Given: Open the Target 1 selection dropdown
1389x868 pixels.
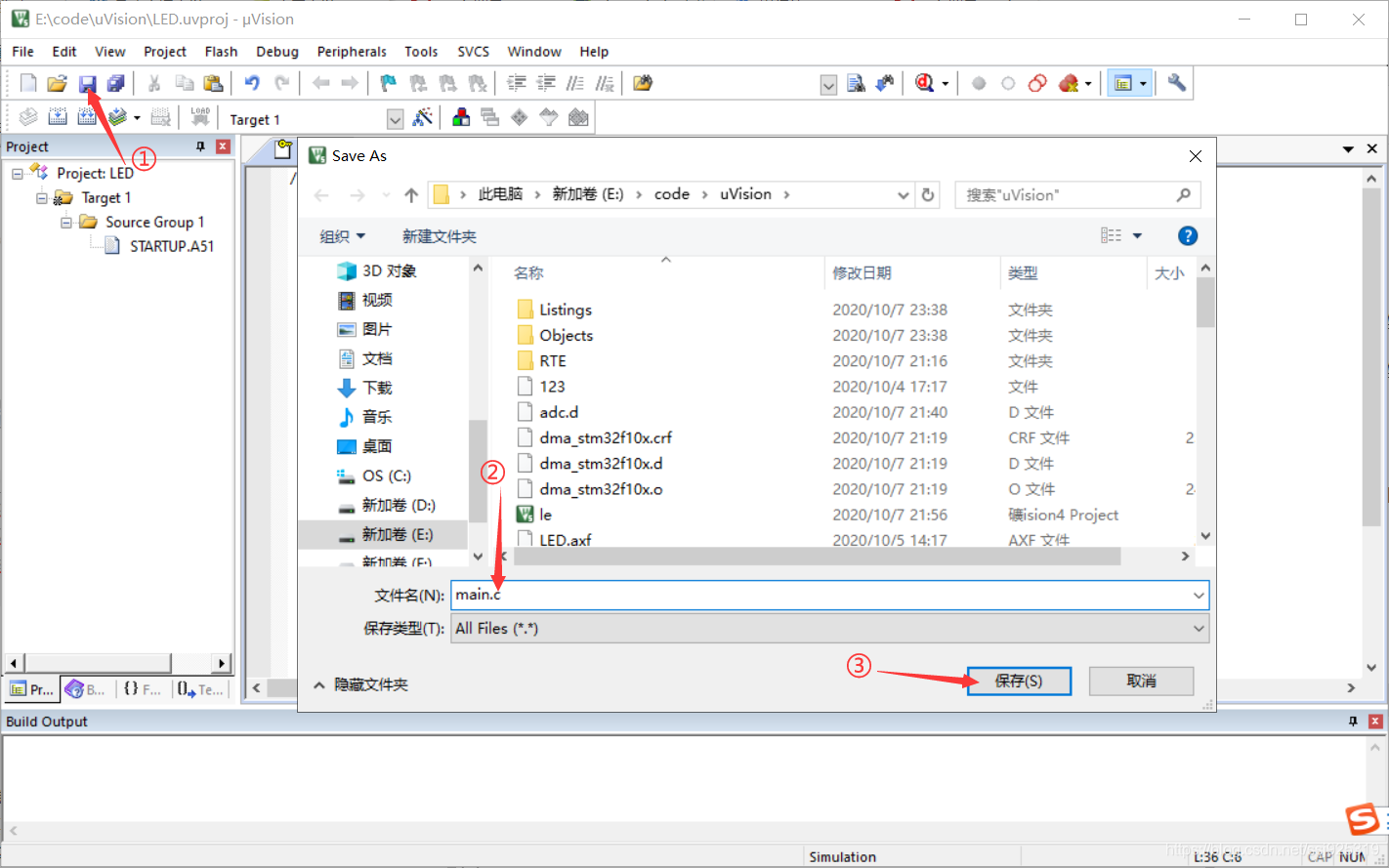Looking at the screenshot, I should [395, 119].
